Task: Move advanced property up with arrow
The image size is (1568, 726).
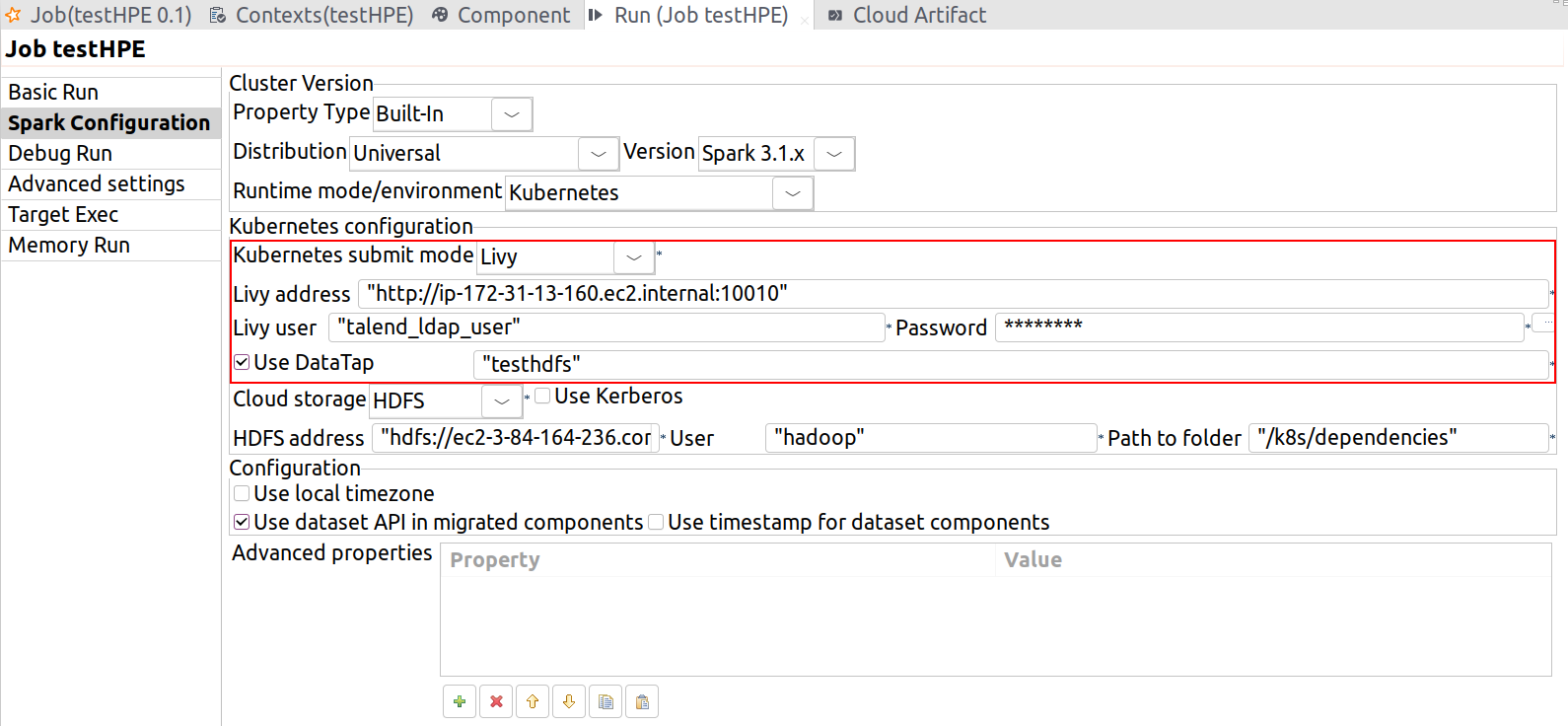Action: coord(533,701)
